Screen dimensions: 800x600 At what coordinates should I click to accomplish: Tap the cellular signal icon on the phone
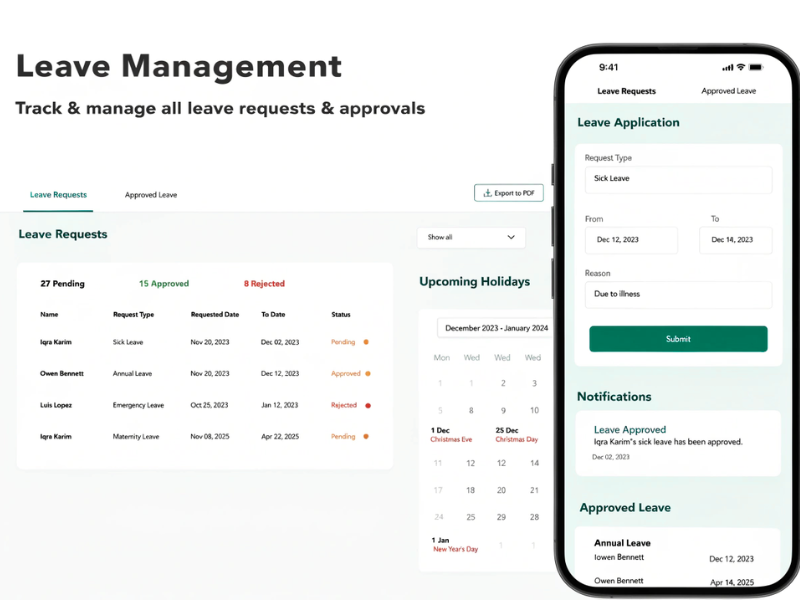point(727,66)
